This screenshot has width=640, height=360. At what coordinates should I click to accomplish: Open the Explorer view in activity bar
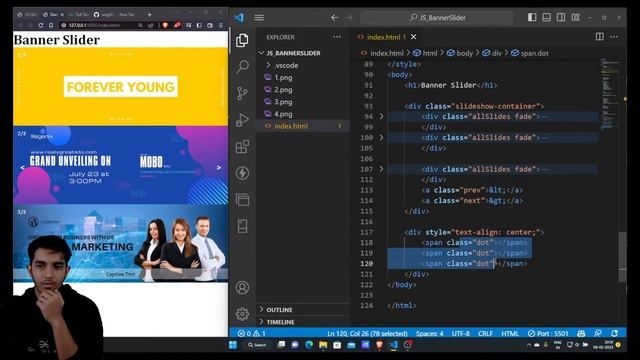(242, 40)
